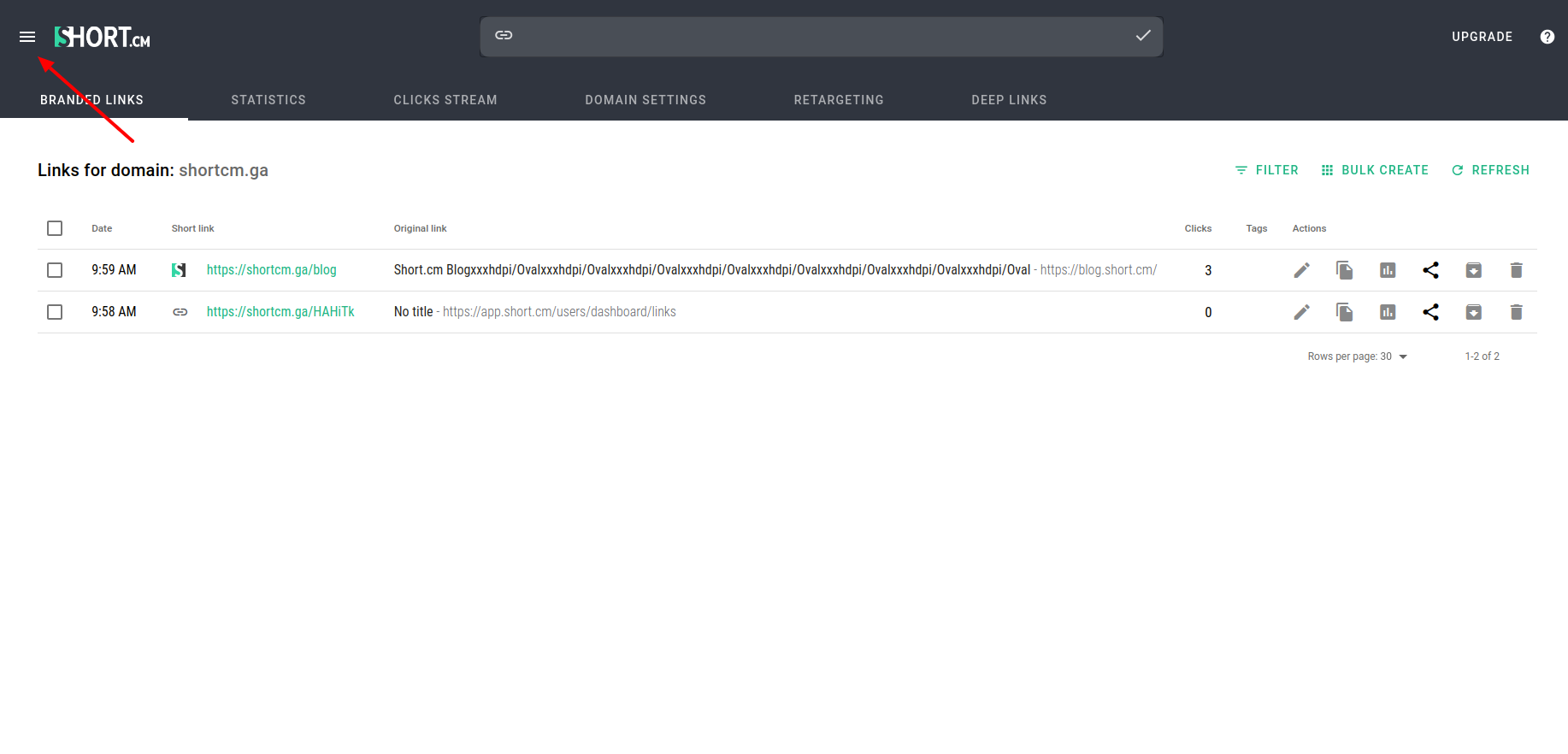The image size is (1568, 754).
Task: Click the click count 3 for blog link
Action: (x=1208, y=270)
